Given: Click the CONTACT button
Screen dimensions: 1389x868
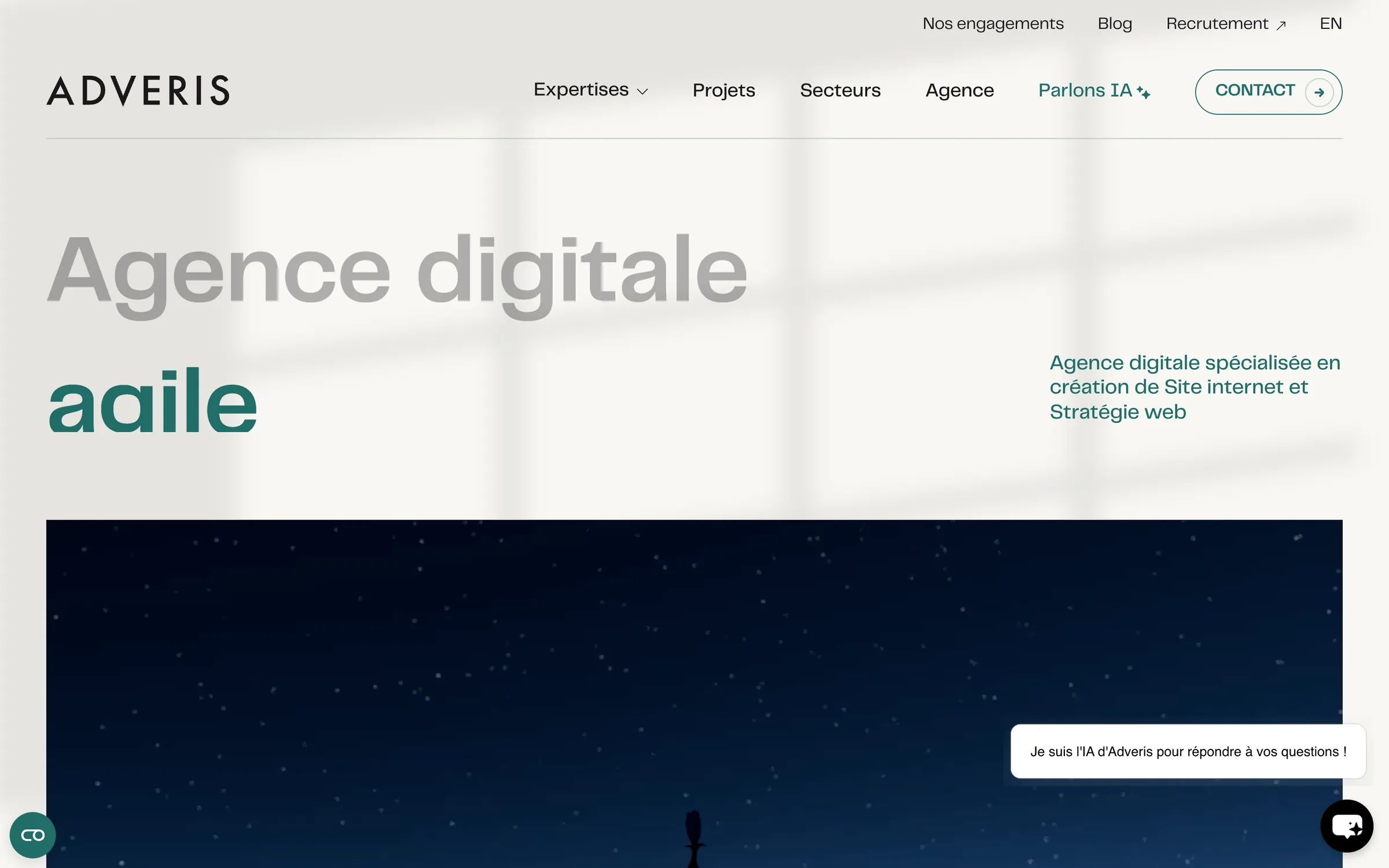Looking at the screenshot, I should click(1269, 92).
